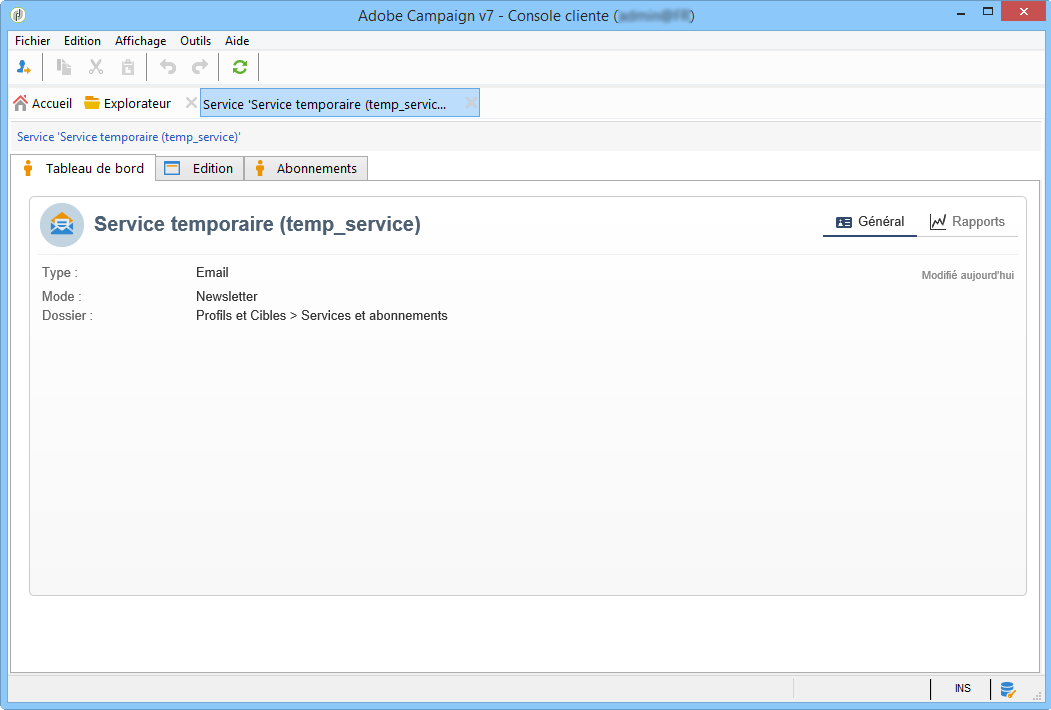Click the Paste clipboard toolbar icon
The image size is (1051, 710).
coord(127,67)
